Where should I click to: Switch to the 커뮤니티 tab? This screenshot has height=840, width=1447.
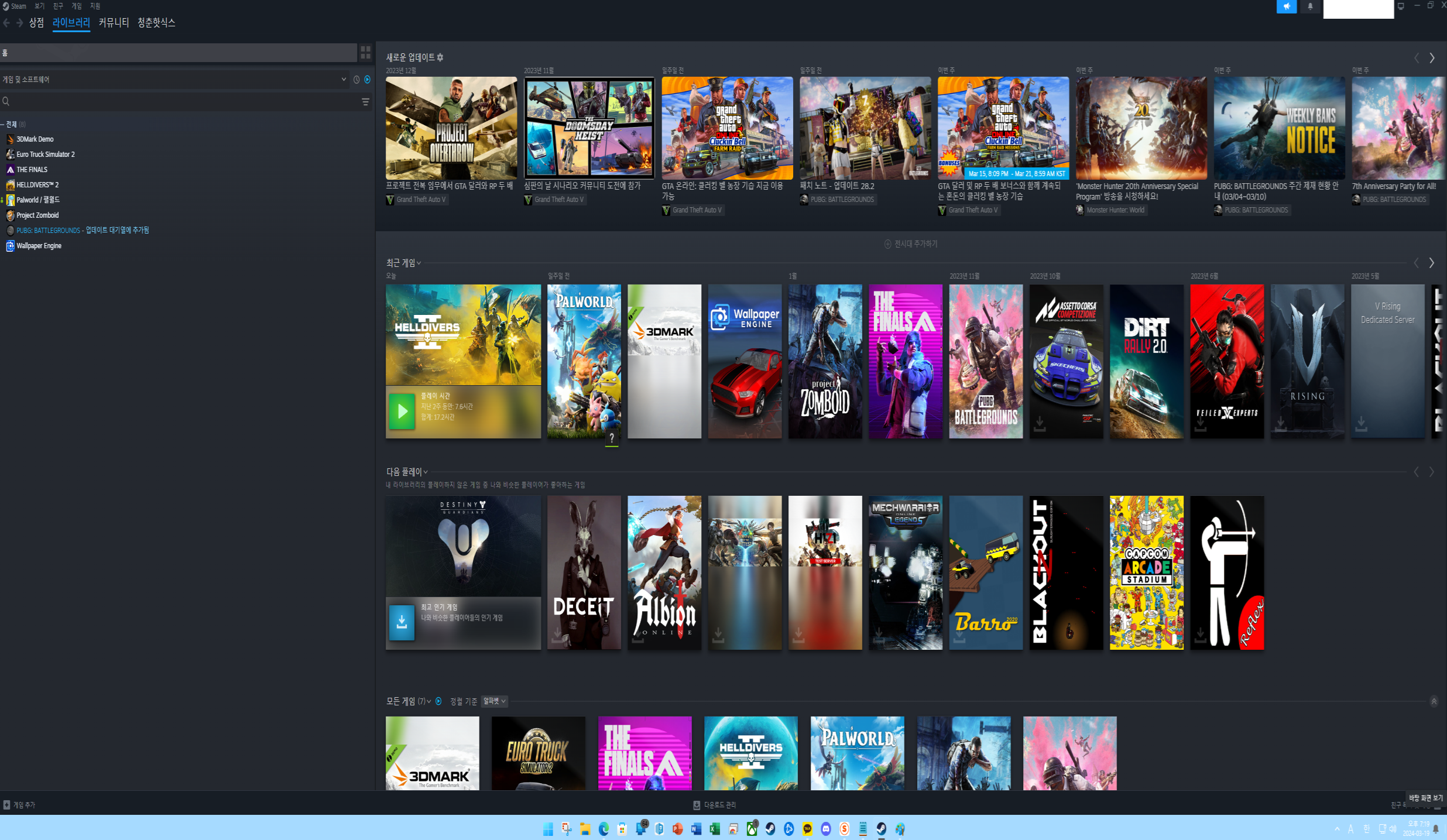(114, 23)
